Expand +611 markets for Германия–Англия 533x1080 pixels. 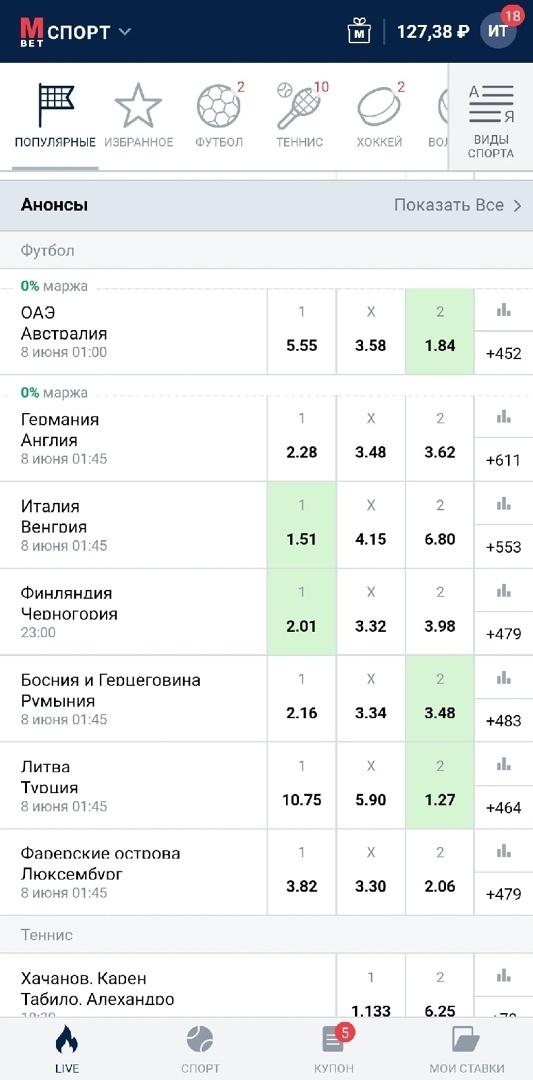tap(503, 460)
